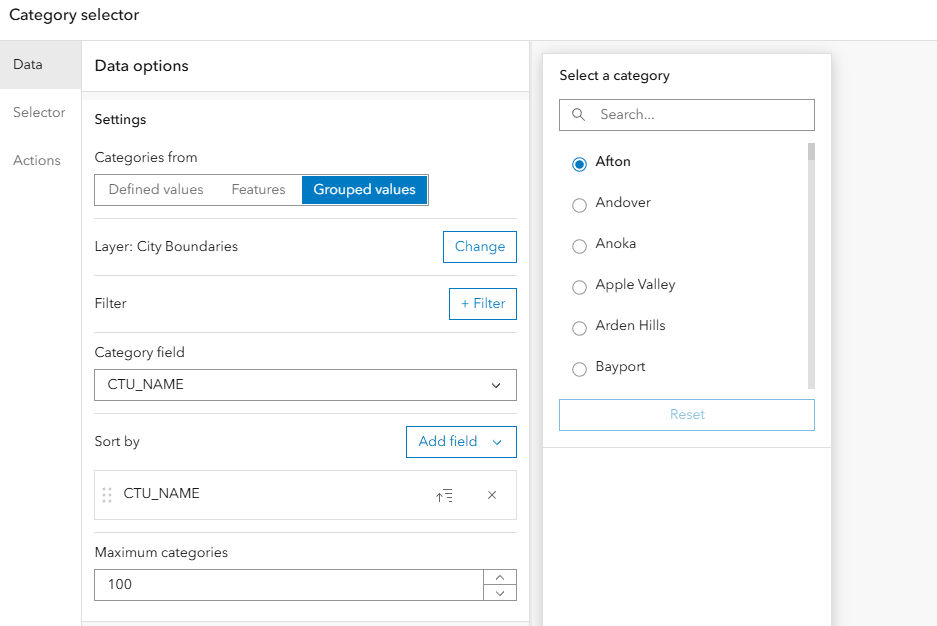Select Apple Valley radio button
The width and height of the screenshot is (937, 626).
coord(579,287)
